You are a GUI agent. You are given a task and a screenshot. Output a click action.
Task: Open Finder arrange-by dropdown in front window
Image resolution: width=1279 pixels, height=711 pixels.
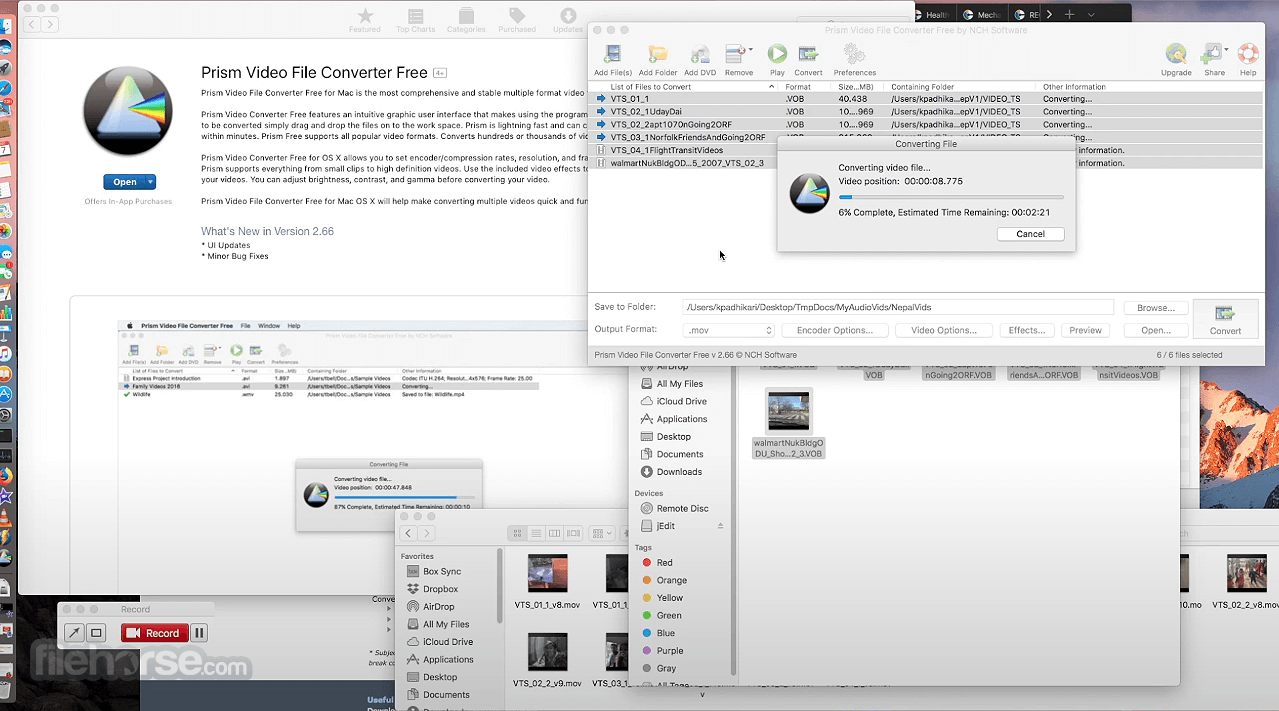click(x=602, y=534)
